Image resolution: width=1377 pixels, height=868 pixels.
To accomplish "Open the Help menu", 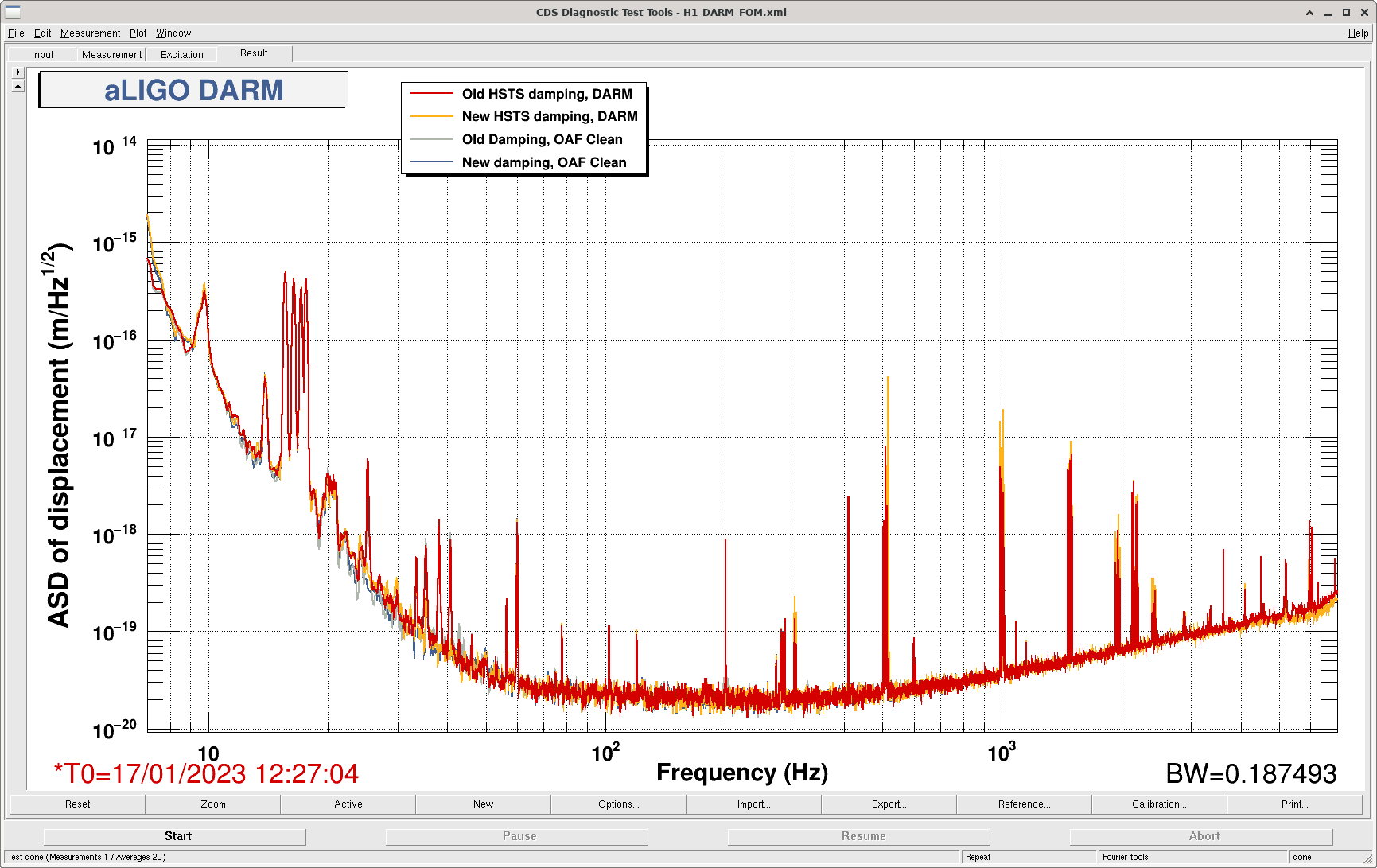I will (1358, 33).
